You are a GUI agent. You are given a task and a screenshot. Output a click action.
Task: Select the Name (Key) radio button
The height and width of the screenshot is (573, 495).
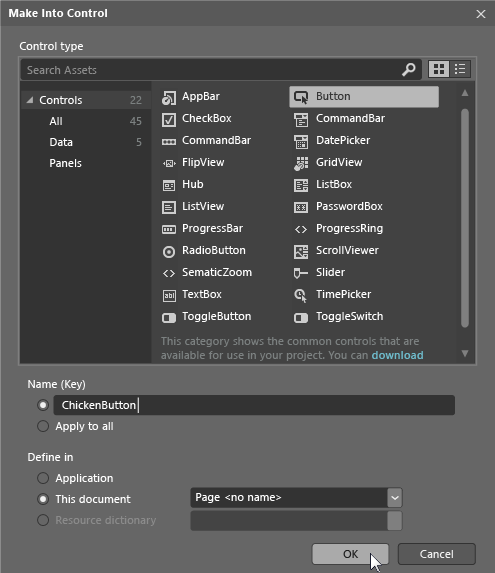pyautogui.click(x=43, y=405)
